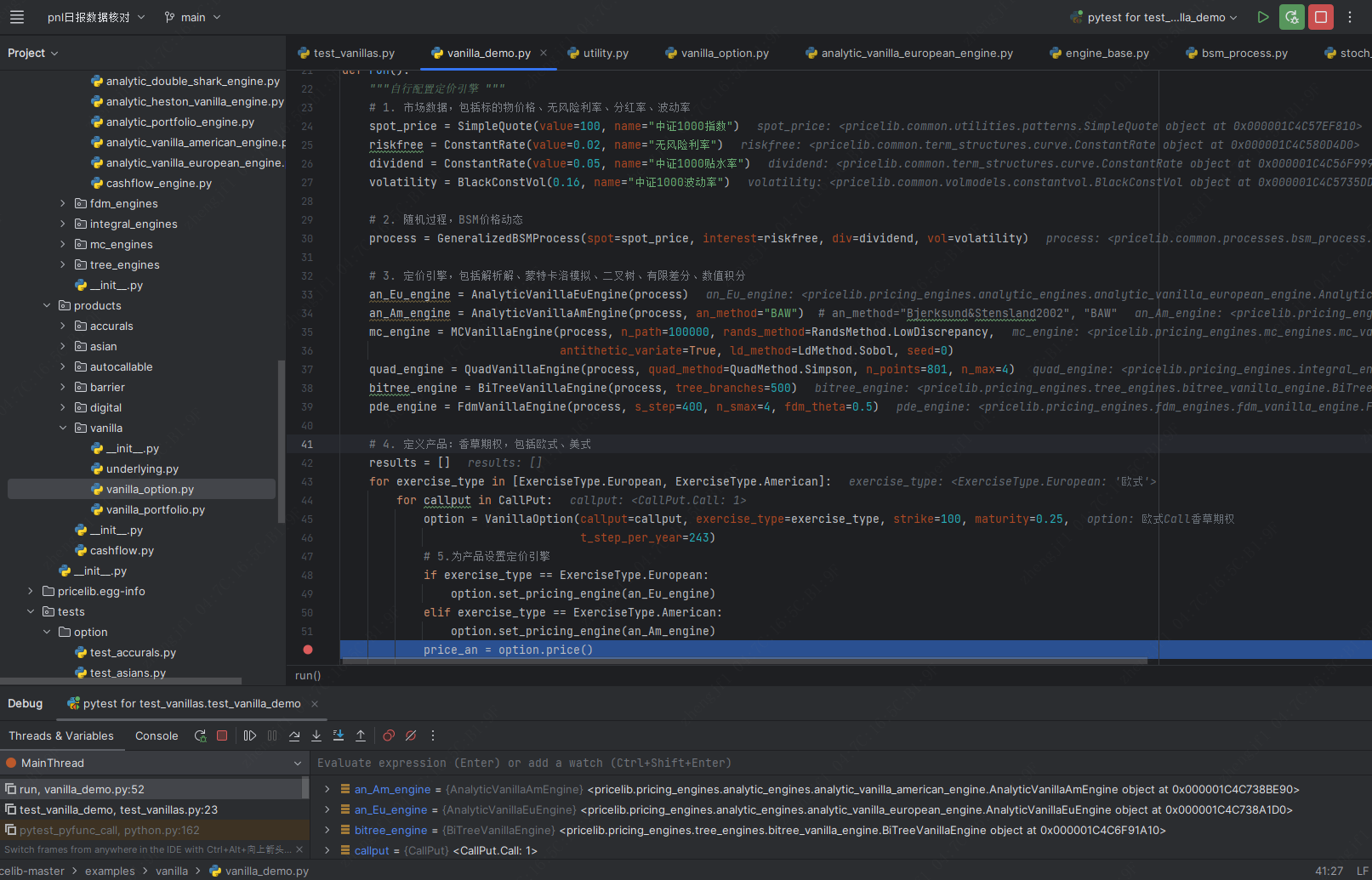
Task: Resume program execution
Action: coord(250,735)
